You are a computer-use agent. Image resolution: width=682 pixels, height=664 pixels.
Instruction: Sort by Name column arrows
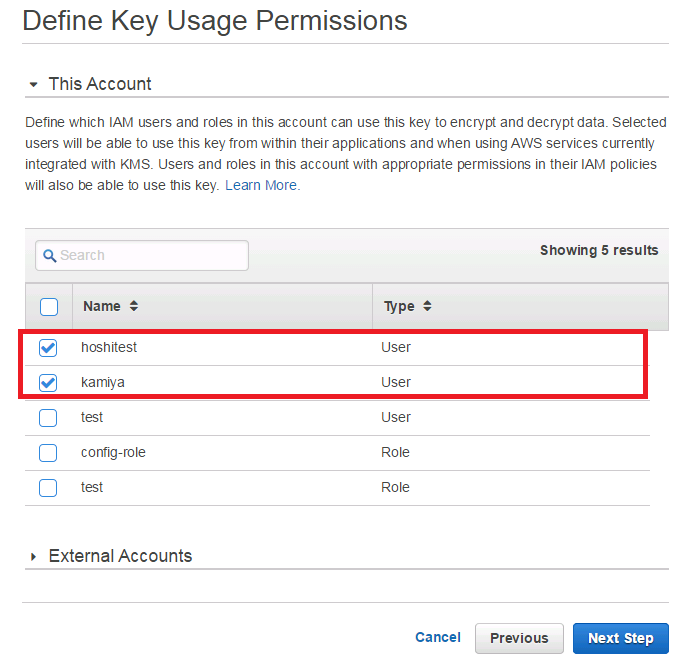[134, 306]
